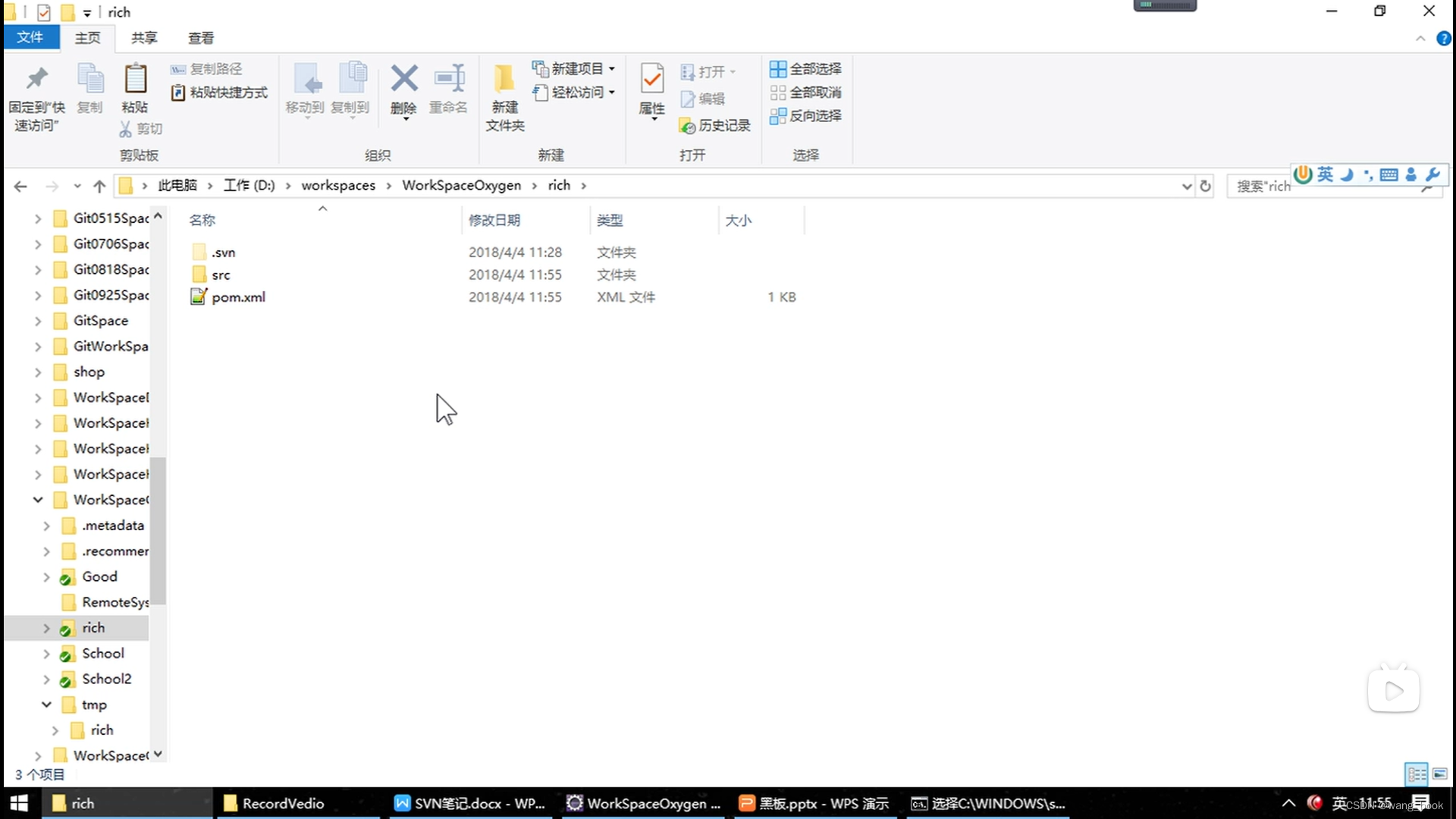
Task: Open recent locations dropdown arrow
Action: click(x=77, y=186)
